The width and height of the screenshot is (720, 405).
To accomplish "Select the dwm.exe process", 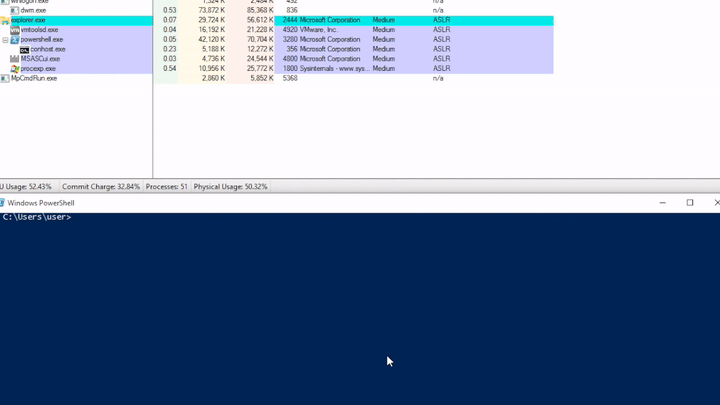I will click(x=33, y=10).
